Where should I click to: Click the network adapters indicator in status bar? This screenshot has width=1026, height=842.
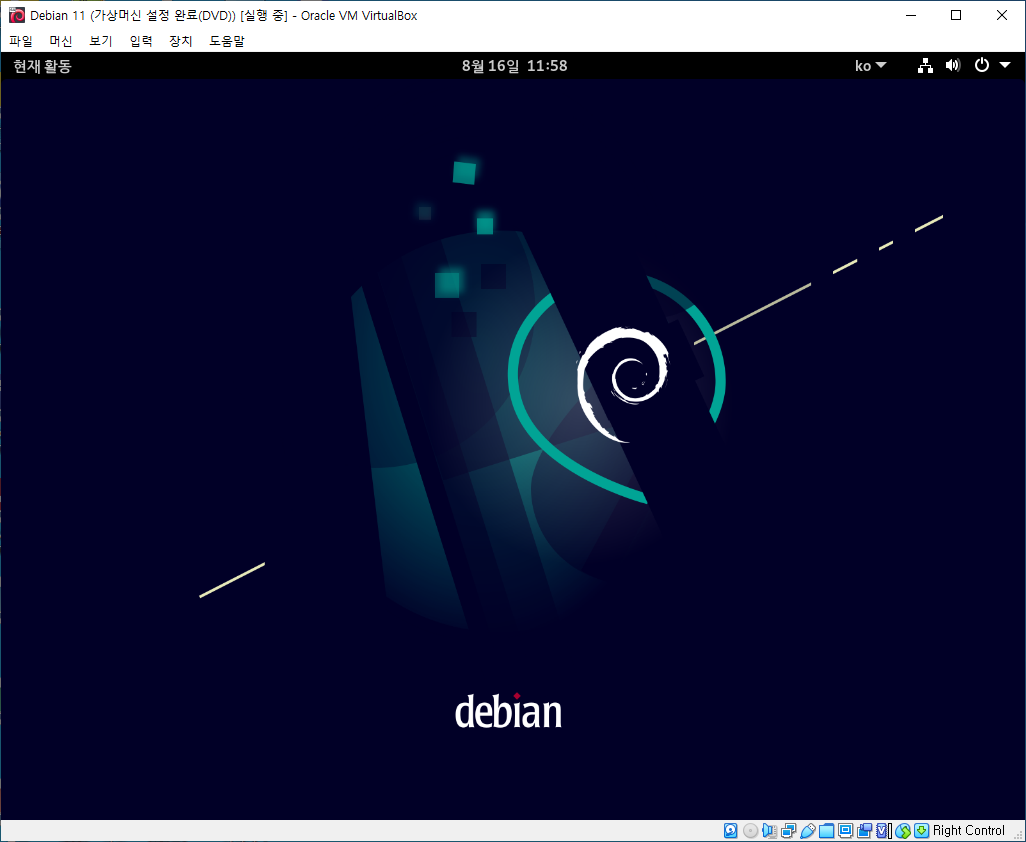pyautogui.click(x=788, y=831)
